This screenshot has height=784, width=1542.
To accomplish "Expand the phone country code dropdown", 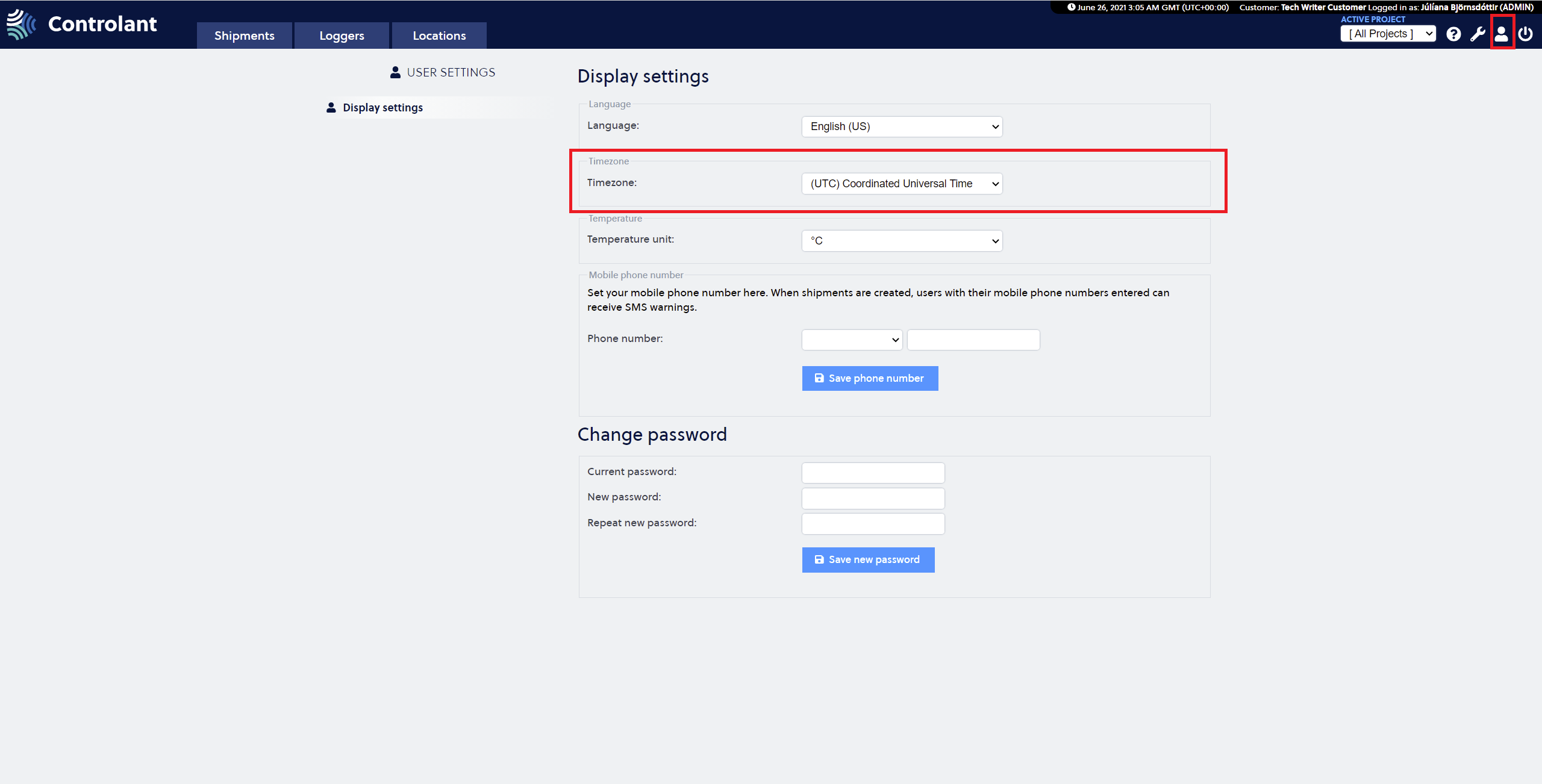I will (x=852, y=340).
